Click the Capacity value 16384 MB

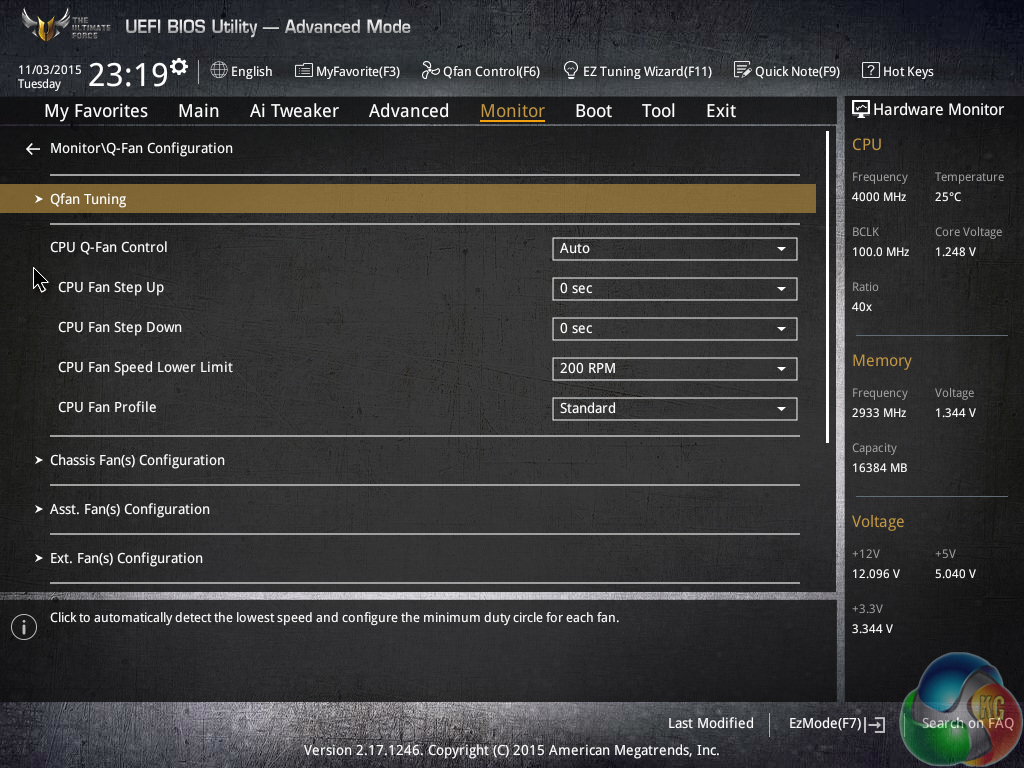[x=880, y=468]
